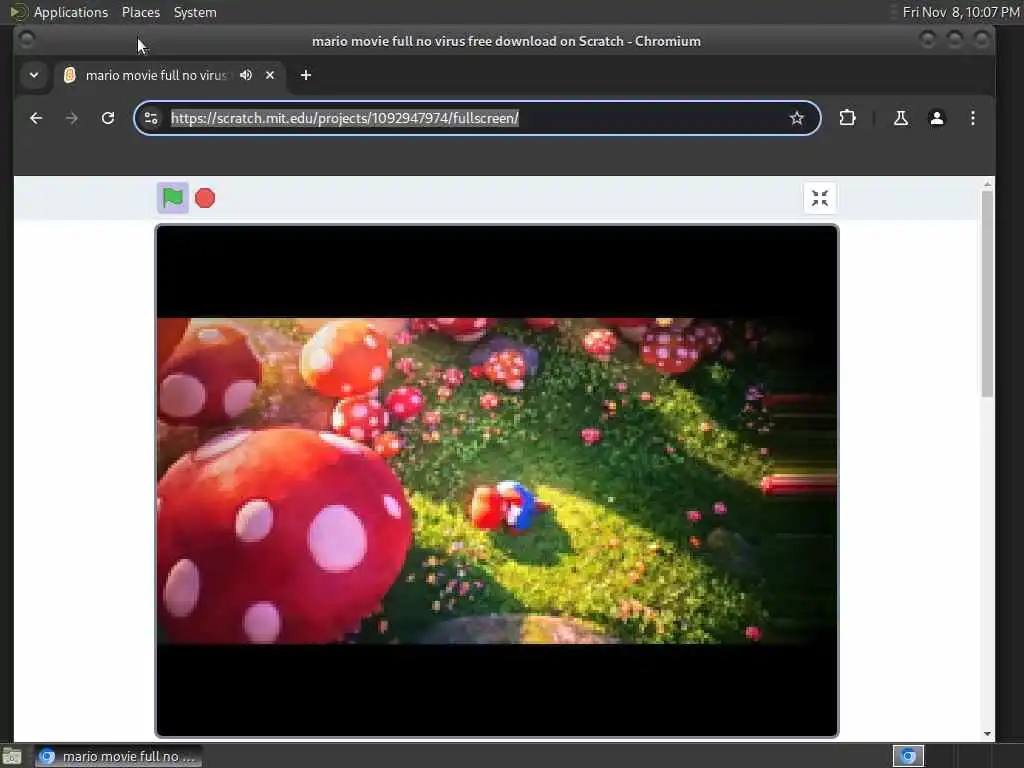The width and height of the screenshot is (1024, 768).
Task: Reload the Scratch page
Action: click(108, 118)
